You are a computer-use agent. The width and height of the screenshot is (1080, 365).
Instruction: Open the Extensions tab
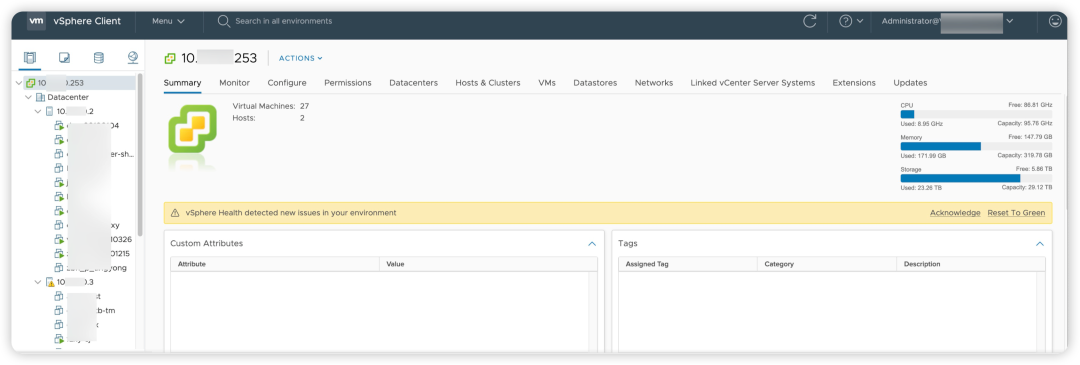tap(854, 83)
